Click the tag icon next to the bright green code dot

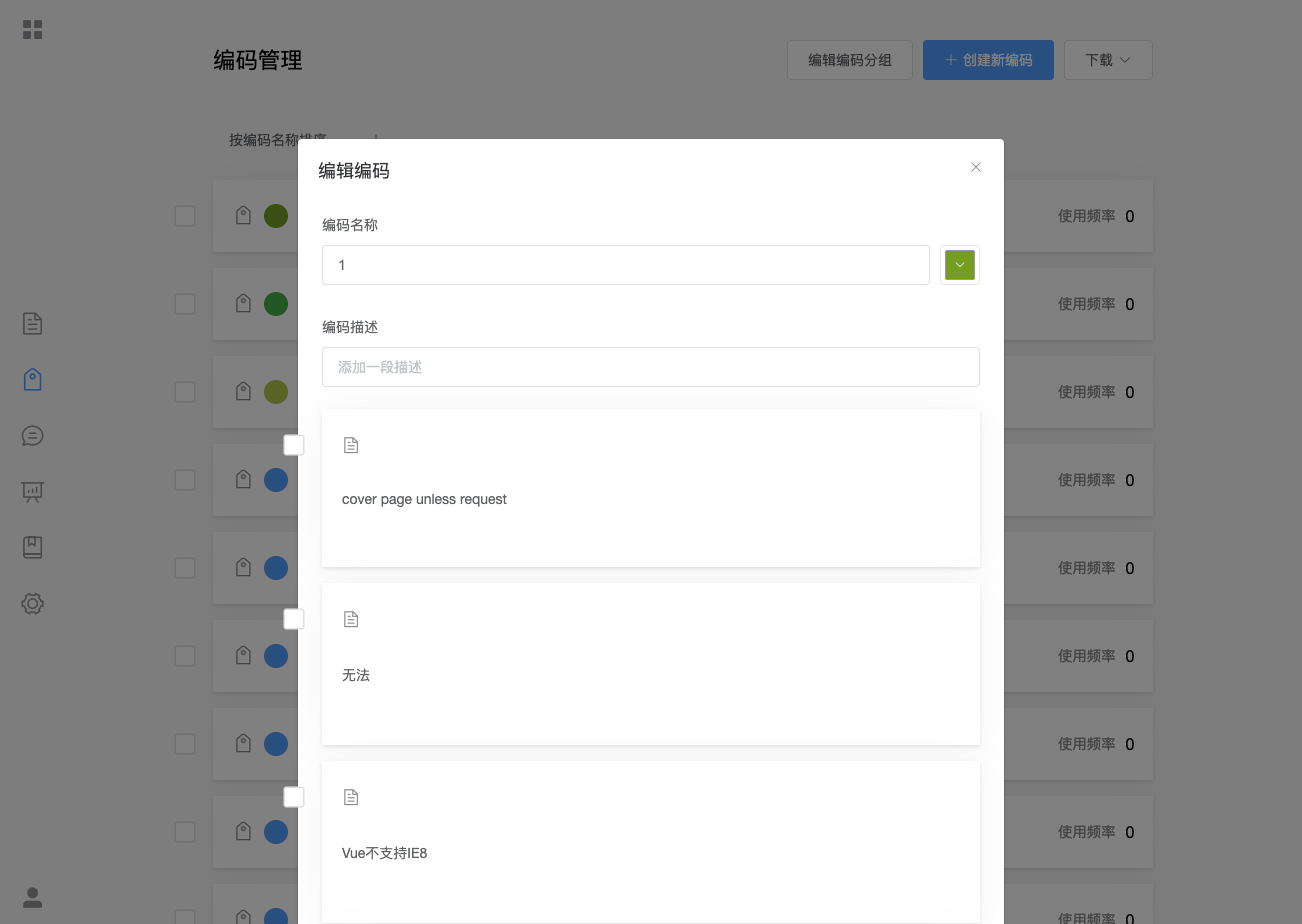tap(243, 303)
